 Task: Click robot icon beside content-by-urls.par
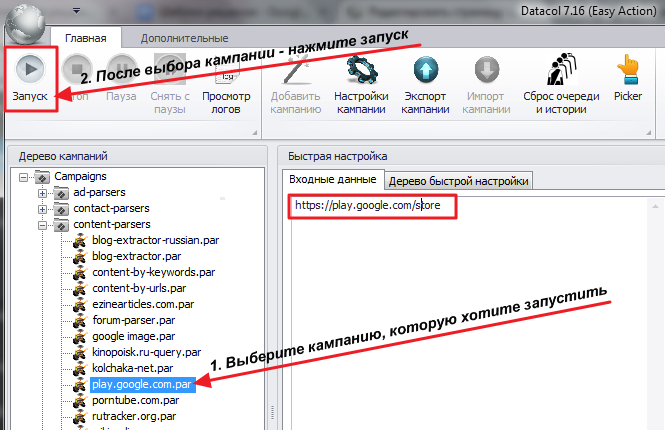point(80,289)
